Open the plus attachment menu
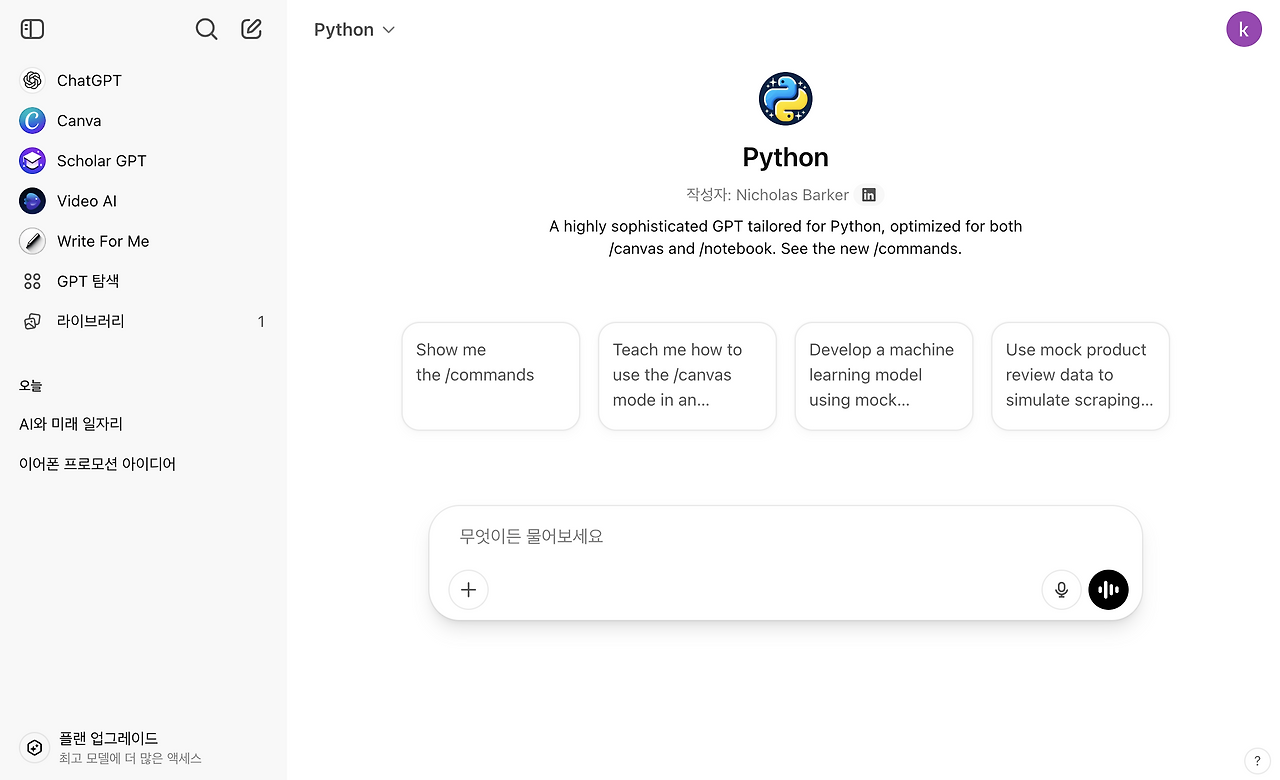Viewport: 1280px width, 780px height. click(x=468, y=590)
